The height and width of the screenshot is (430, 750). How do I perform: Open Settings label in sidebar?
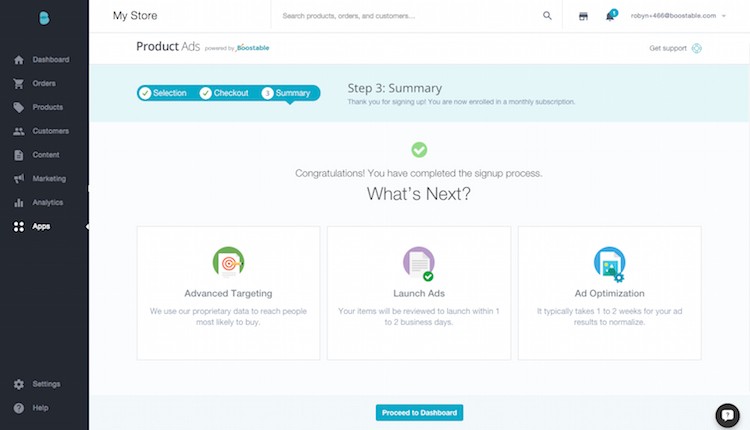[x=46, y=384]
